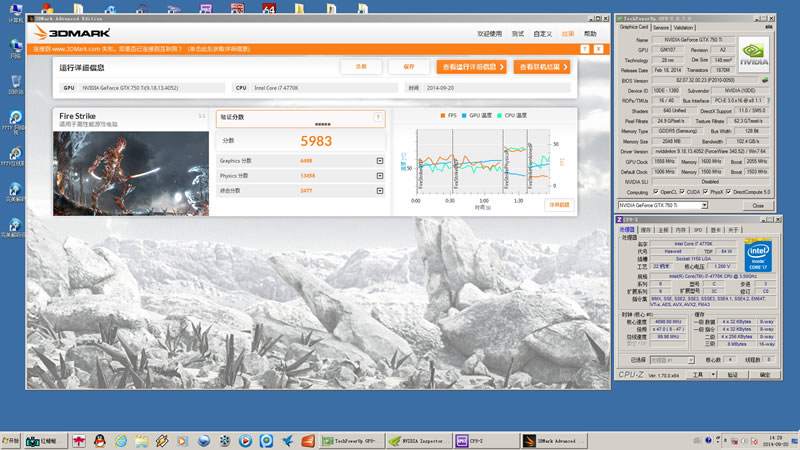Switch to the Sensors tab in GPU-Z
Screen dimensions: 800x450
[659, 27]
